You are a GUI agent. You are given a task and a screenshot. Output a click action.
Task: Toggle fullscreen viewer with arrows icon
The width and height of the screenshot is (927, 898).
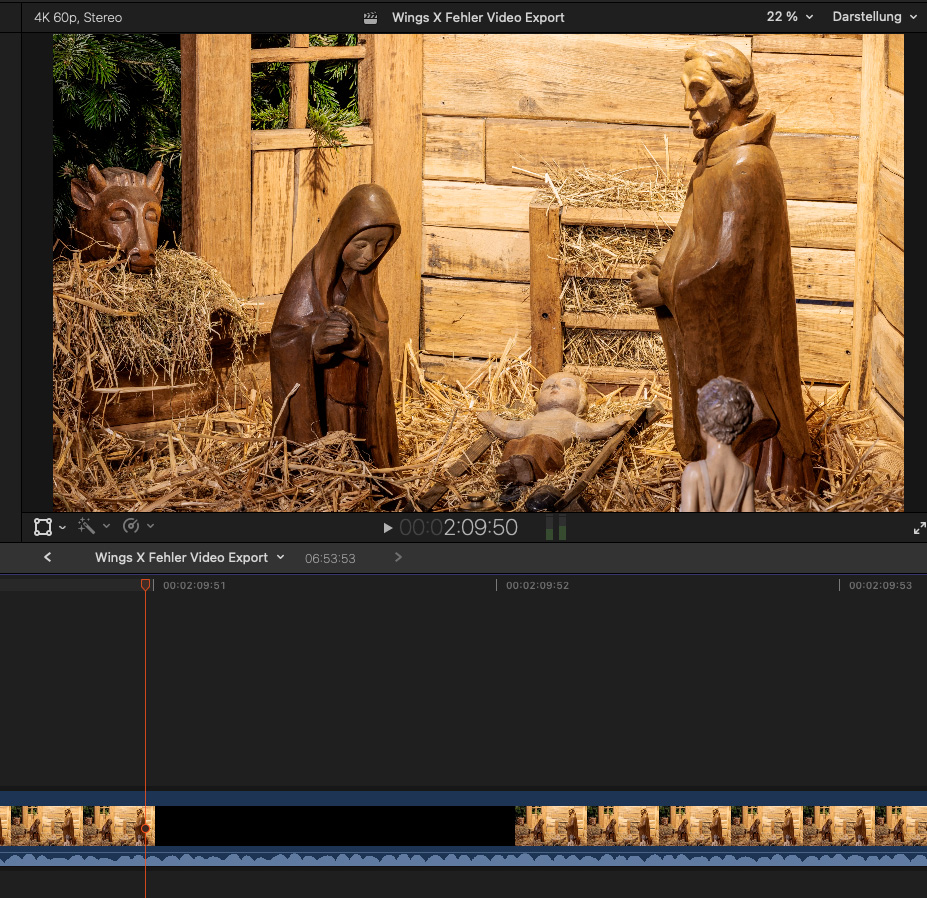[x=919, y=528]
